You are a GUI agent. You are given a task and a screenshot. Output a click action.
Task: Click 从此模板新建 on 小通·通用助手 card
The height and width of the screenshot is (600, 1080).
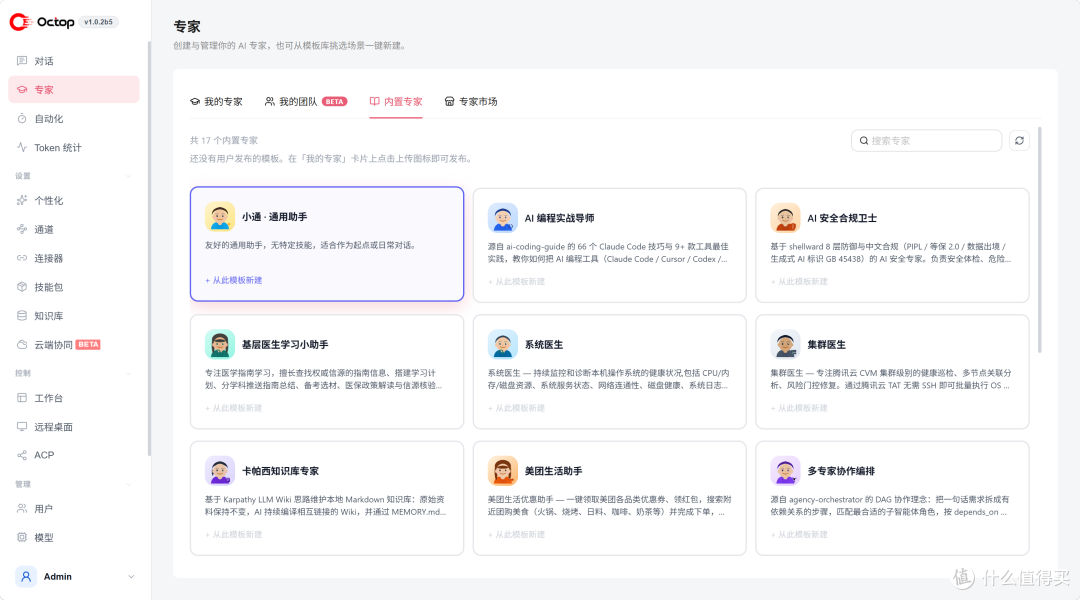pos(233,280)
